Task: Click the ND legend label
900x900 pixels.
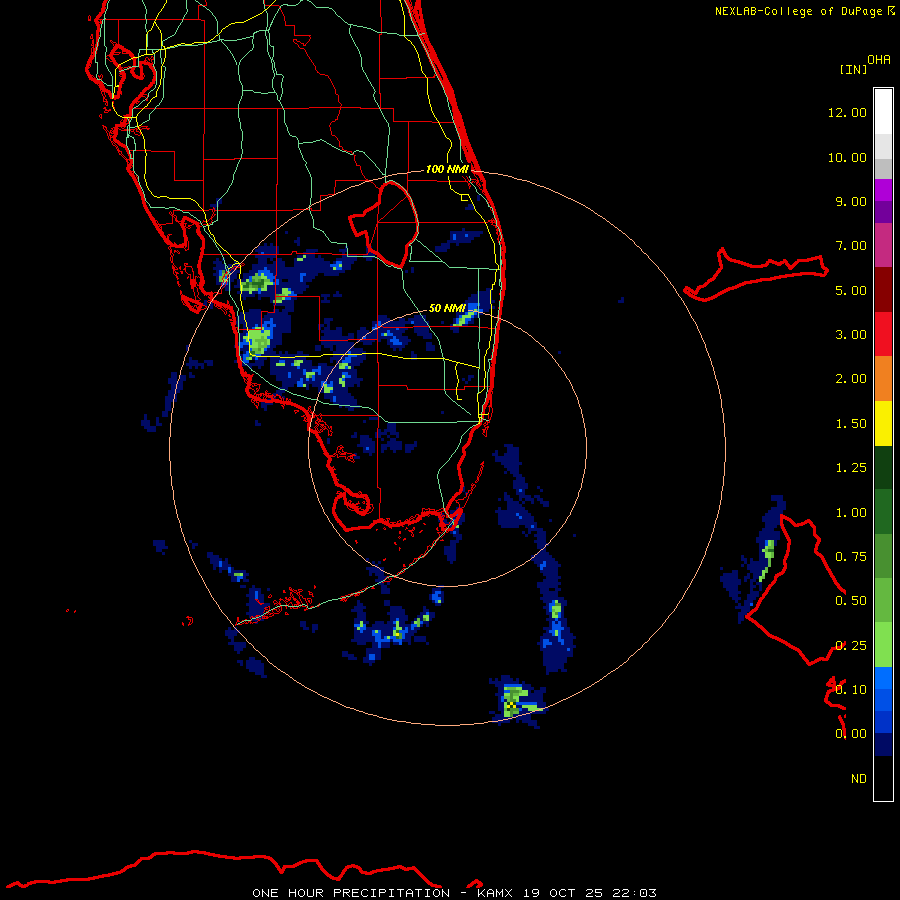Action: tap(859, 779)
